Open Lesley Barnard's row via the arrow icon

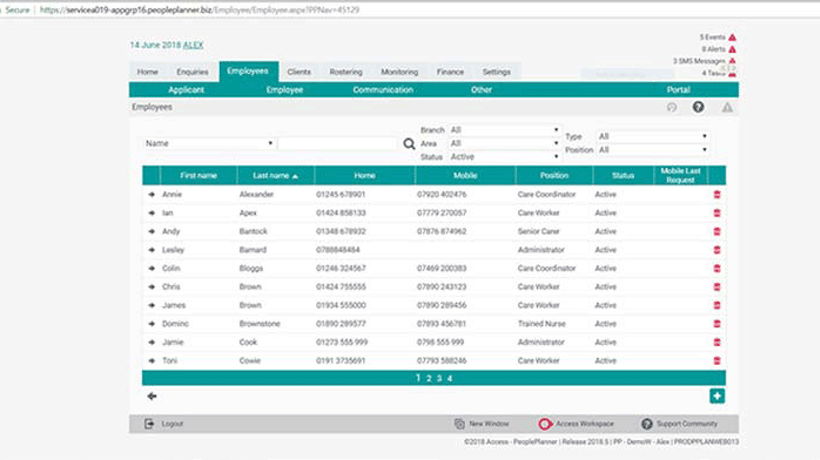tap(152, 250)
